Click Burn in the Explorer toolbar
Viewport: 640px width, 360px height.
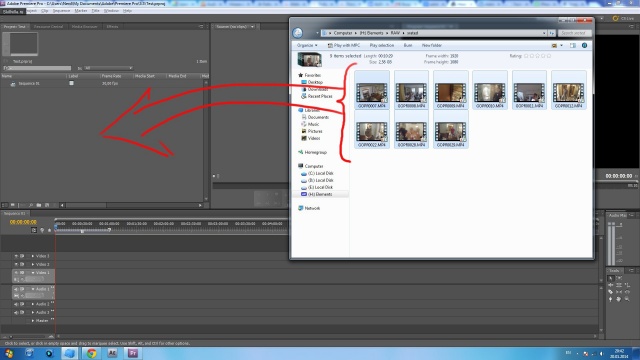click(408, 45)
